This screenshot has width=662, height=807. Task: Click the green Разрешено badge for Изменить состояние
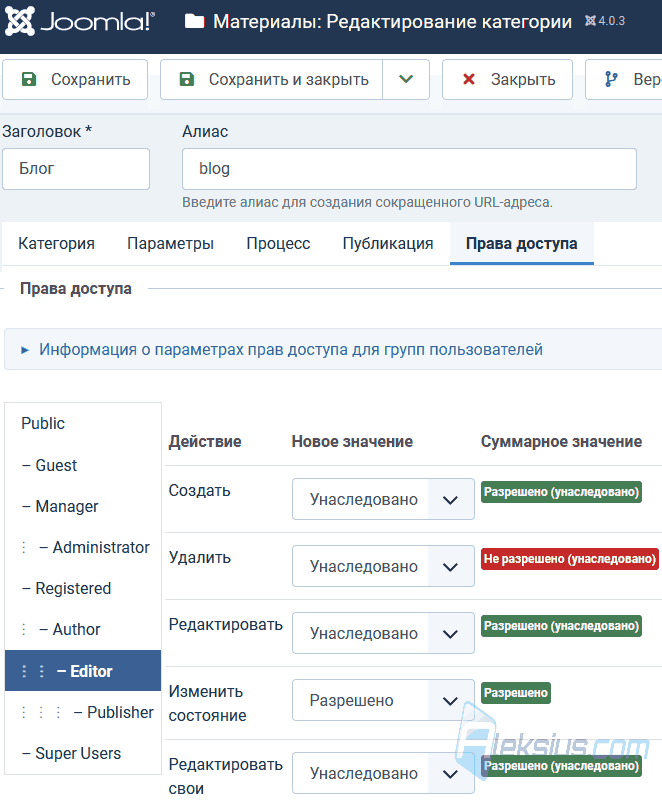pos(516,693)
